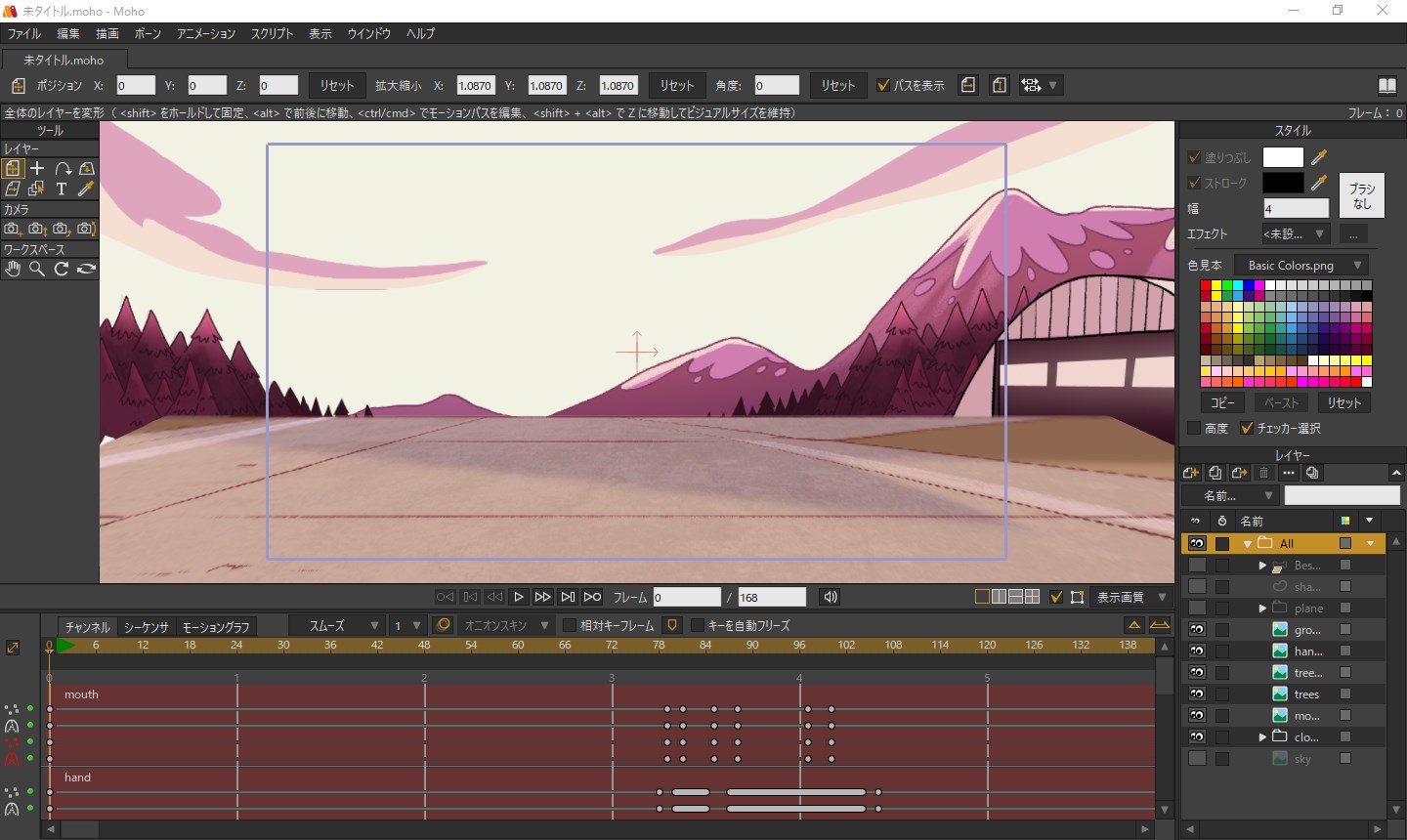Open the エフェクト dropdown
The height and width of the screenshot is (840, 1407).
1295,233
